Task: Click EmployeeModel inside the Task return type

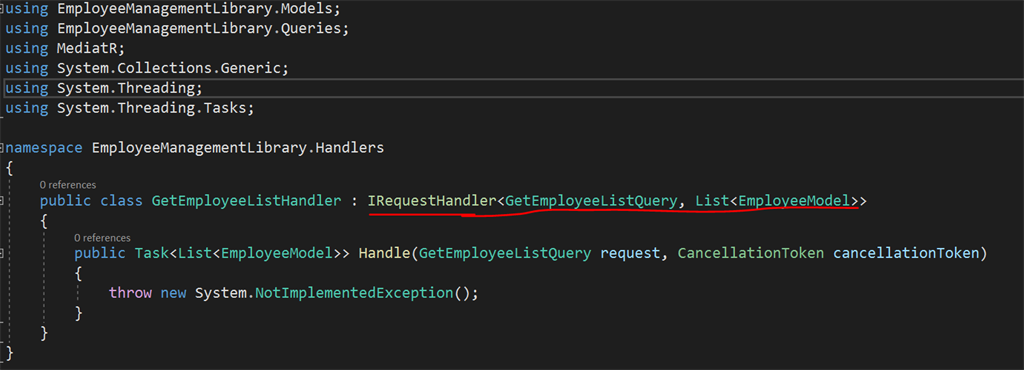Action: click(x=278, y=253)
